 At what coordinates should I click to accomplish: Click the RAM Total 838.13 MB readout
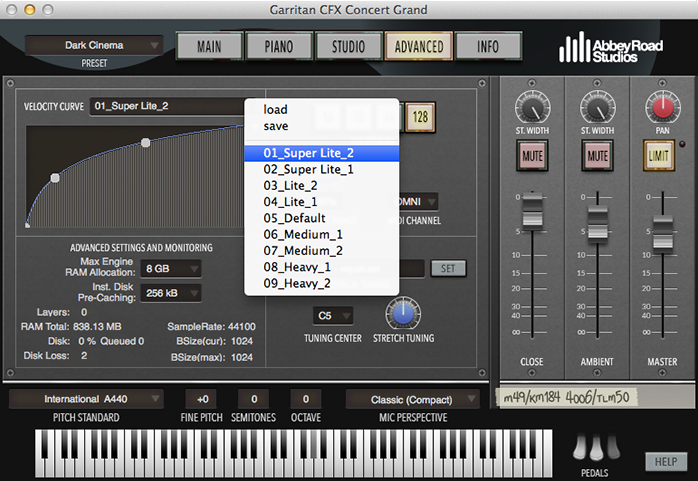coord(71,327)
